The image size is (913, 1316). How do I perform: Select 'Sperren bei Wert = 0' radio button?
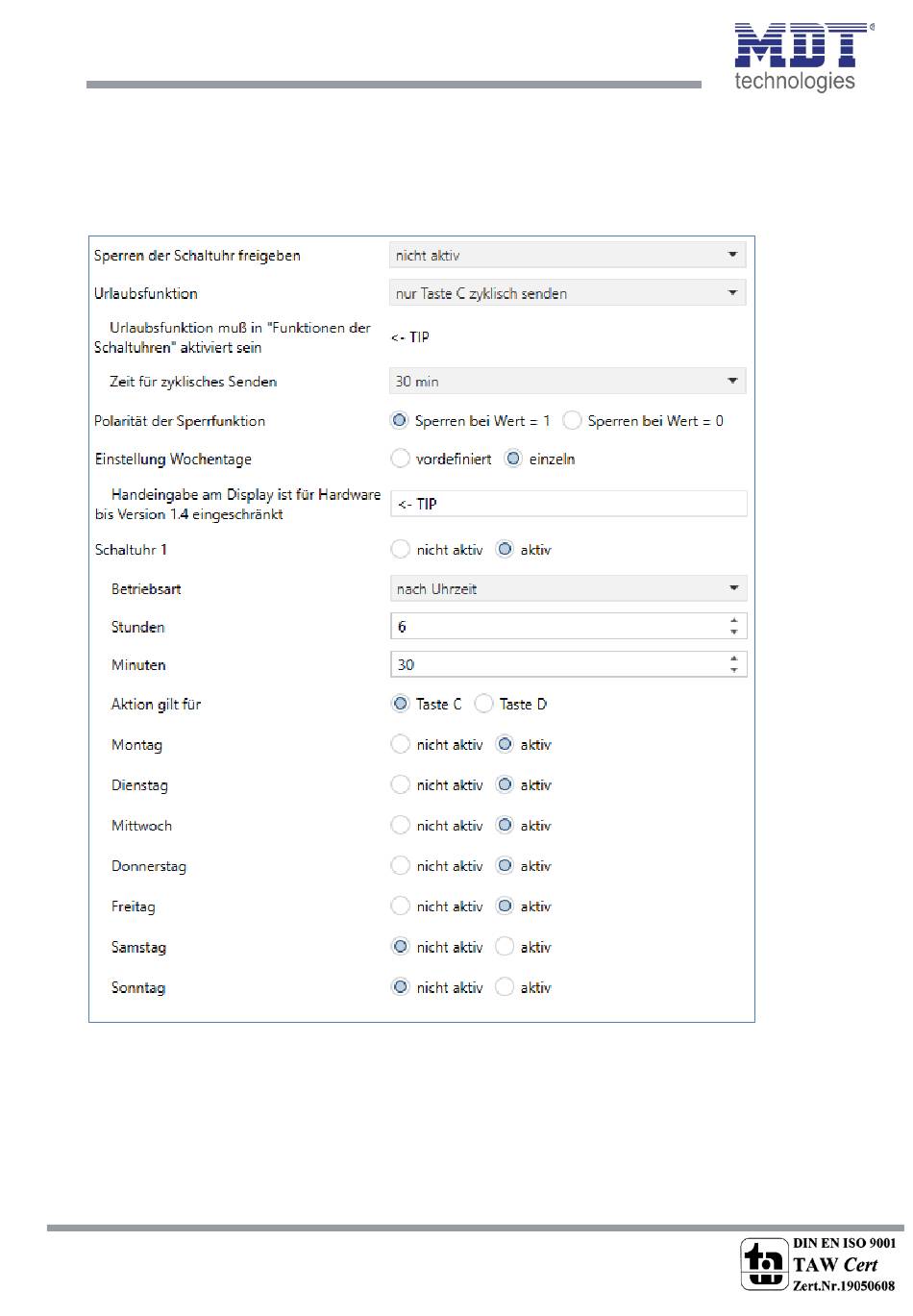click(572, 420)
